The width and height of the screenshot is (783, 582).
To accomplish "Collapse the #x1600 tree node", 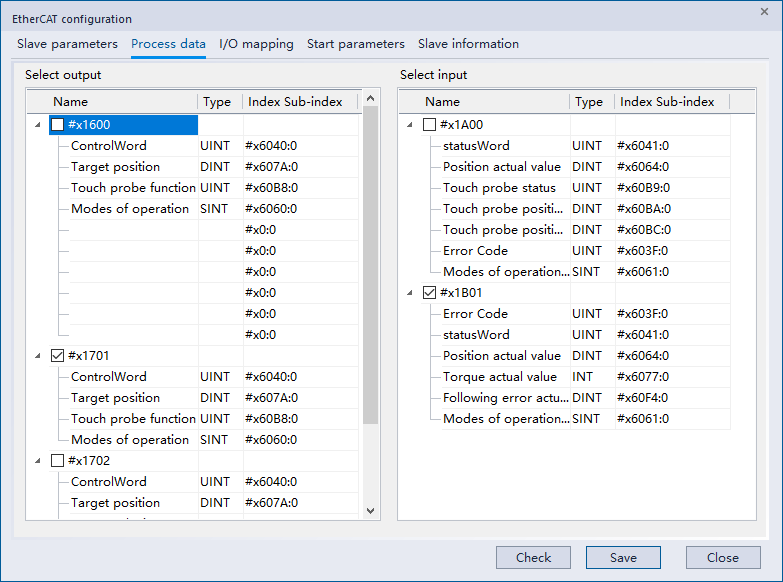I will (38, 125).
